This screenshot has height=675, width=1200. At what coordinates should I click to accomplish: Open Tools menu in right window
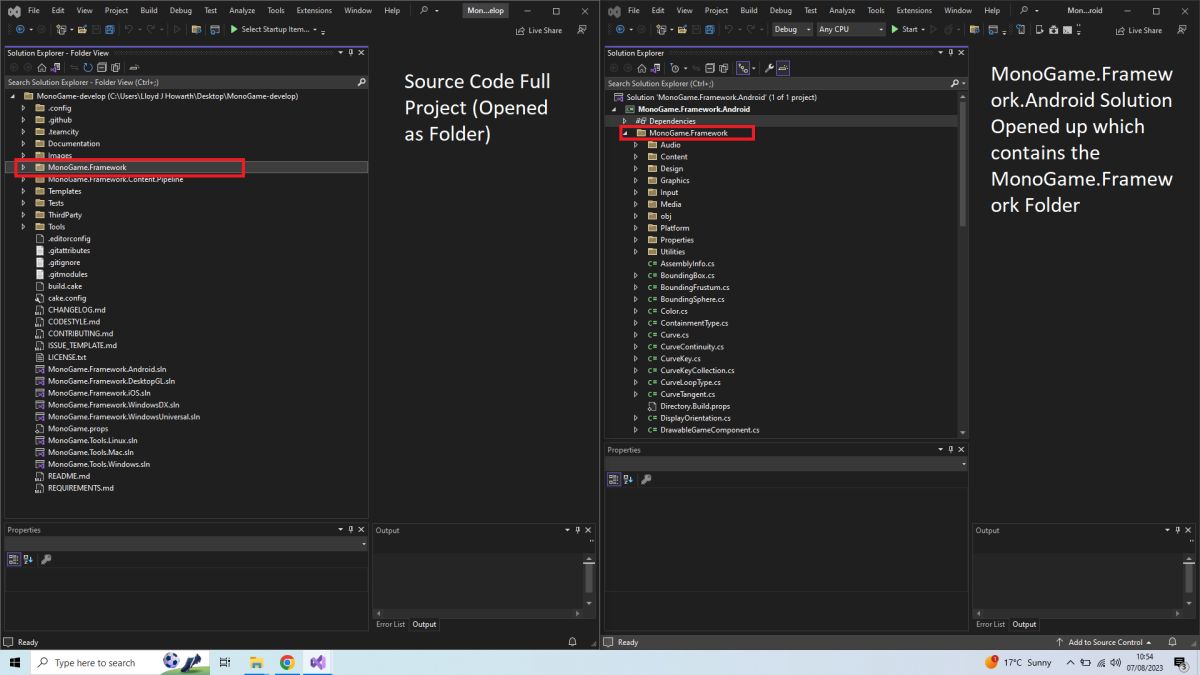(875, 10)
